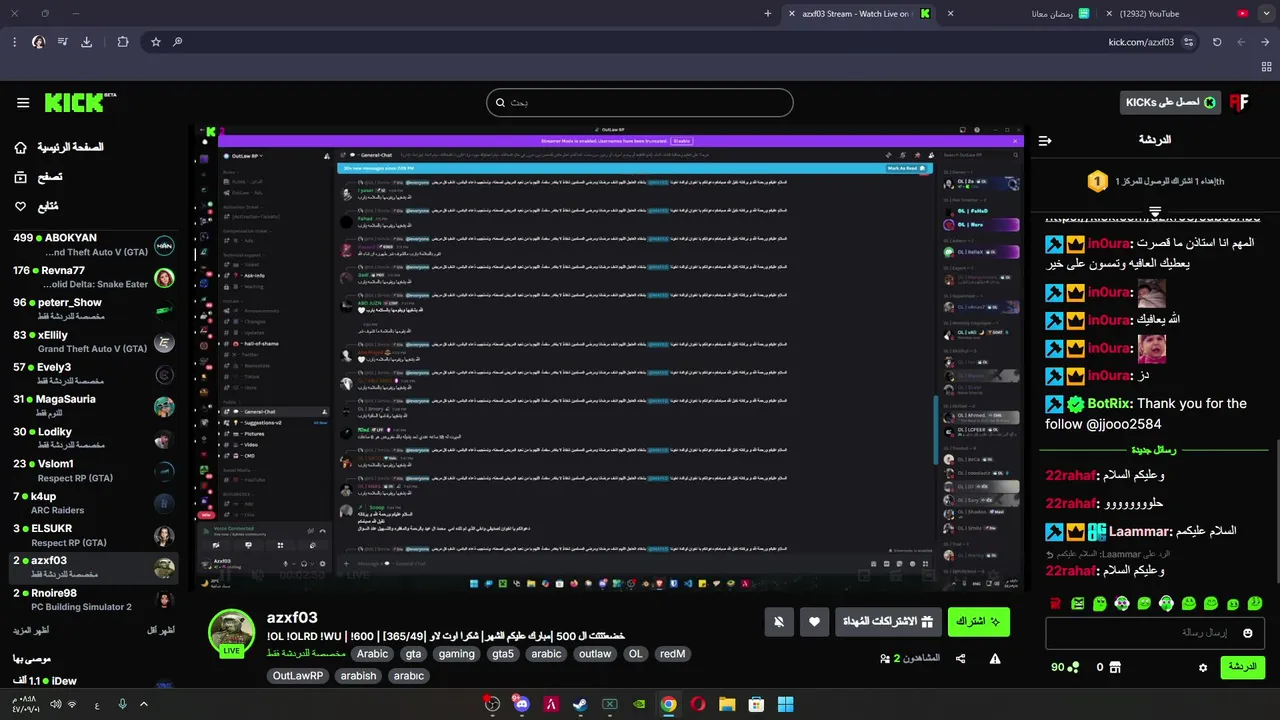The image size is (1280, 720).
Task: Click the Get KICKs button
Action: click(1170, 102)
